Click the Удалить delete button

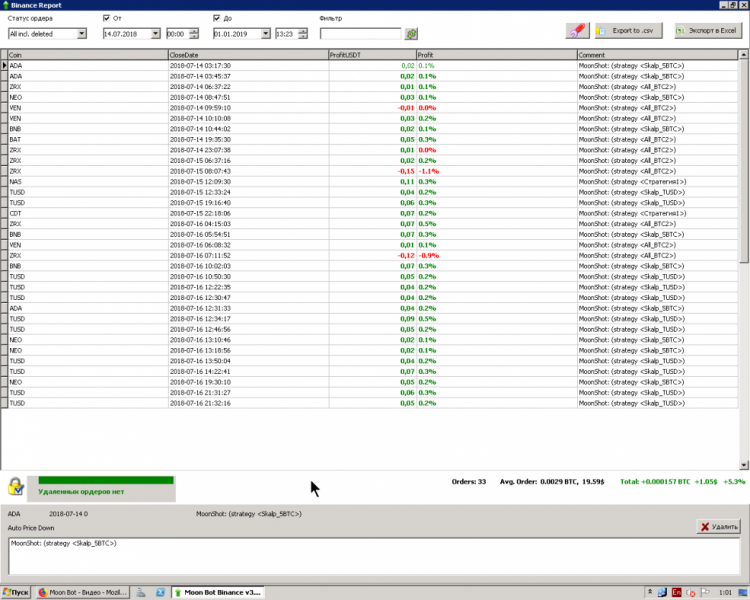(718, 527)
